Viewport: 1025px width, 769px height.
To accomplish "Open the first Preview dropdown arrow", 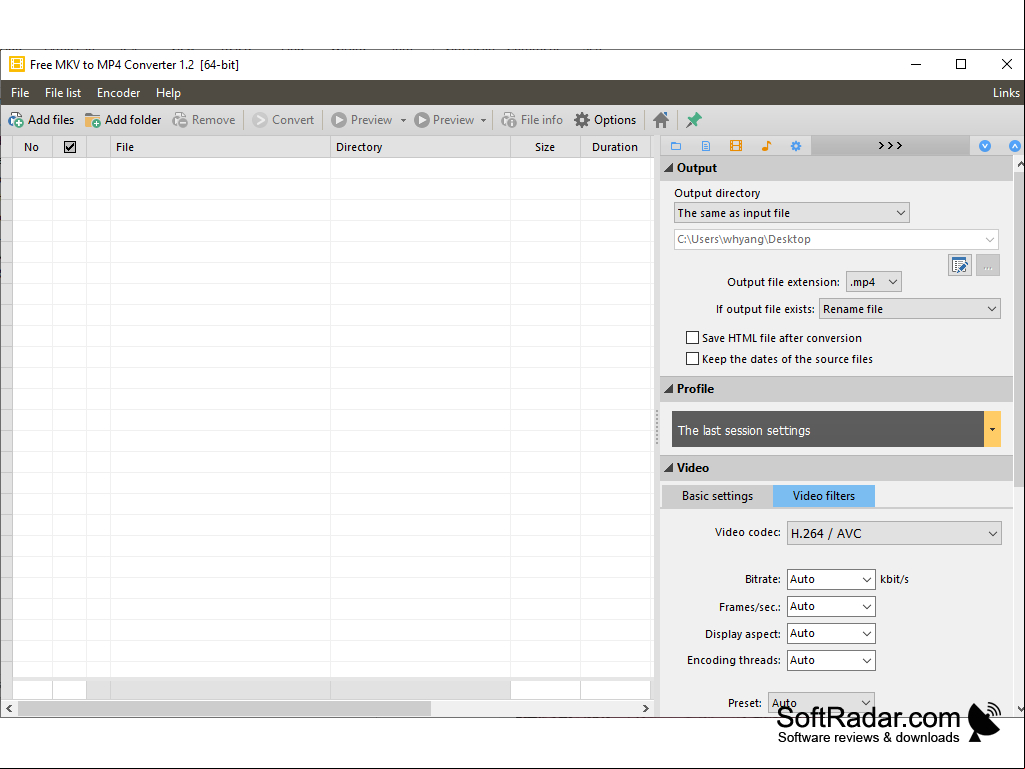I will (x=403, y=120).
